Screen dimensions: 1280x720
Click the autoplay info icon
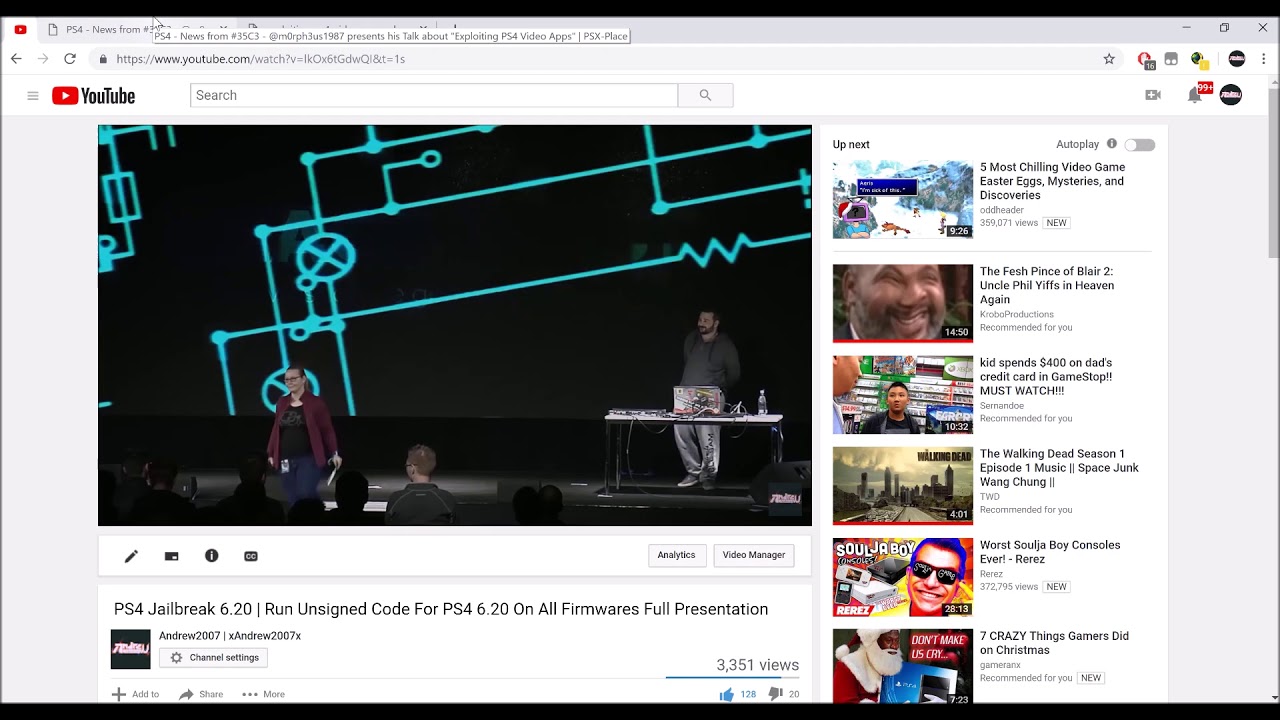[x=1111, y=144]
